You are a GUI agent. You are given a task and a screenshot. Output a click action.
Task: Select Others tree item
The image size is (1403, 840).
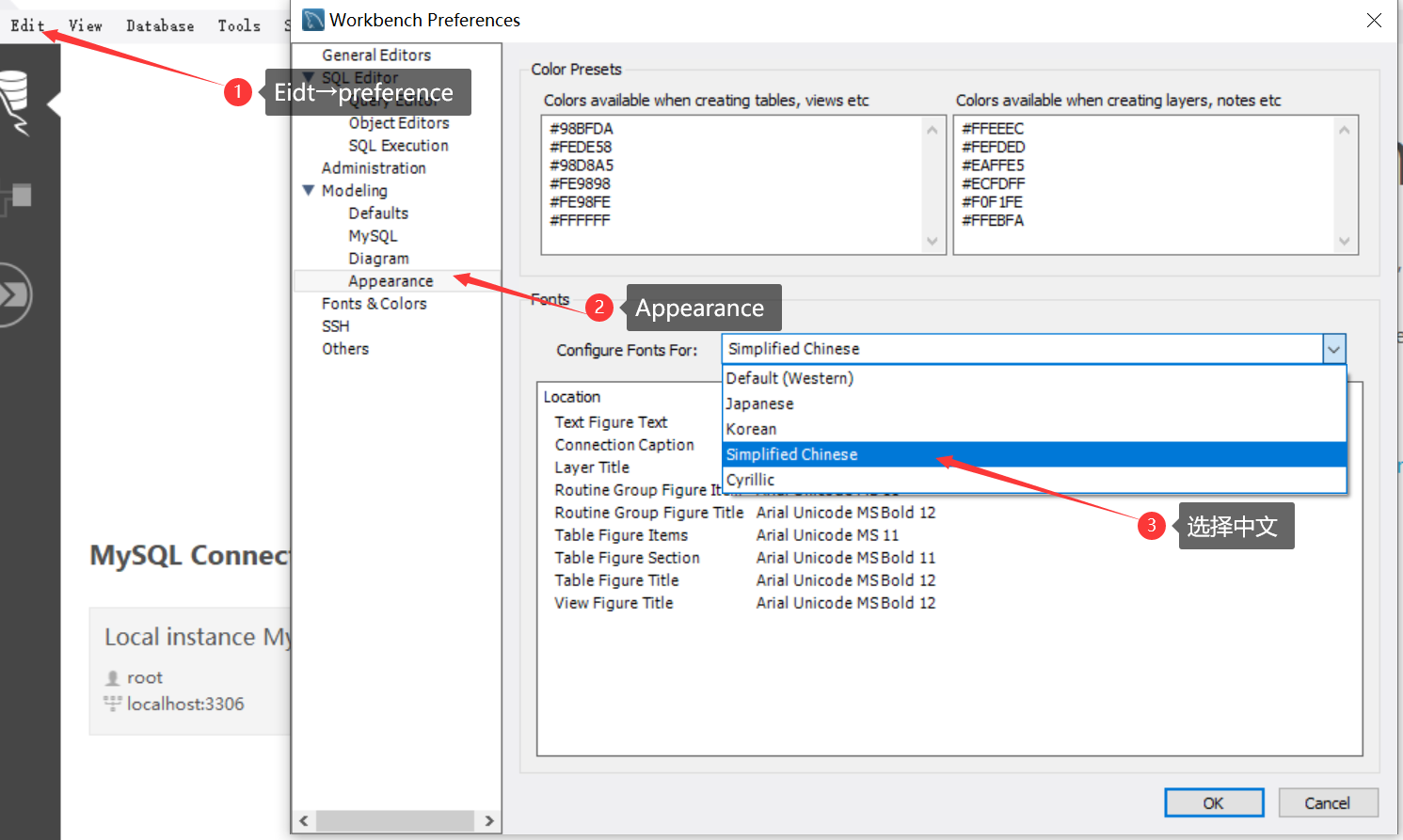coord(345,349)
